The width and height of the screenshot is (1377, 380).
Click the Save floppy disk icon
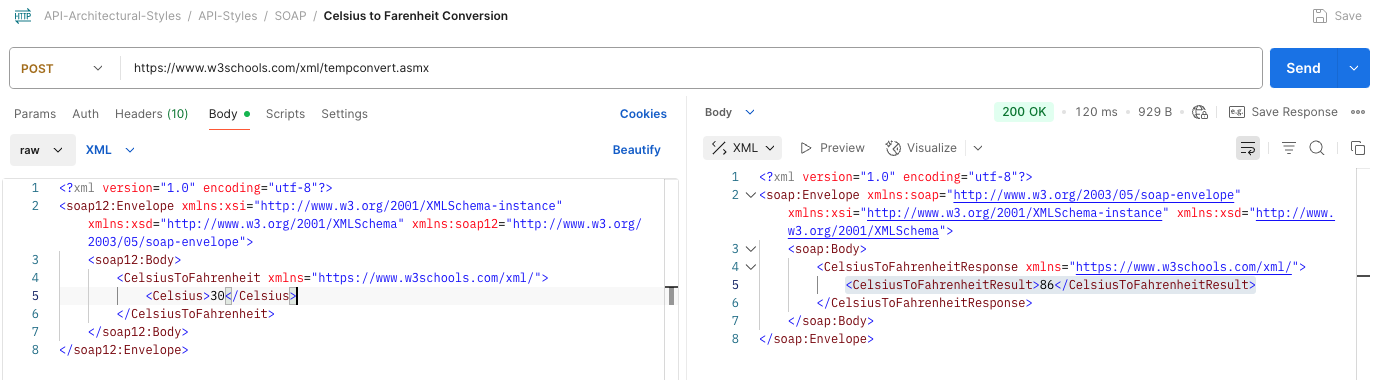click(1320, 16)
